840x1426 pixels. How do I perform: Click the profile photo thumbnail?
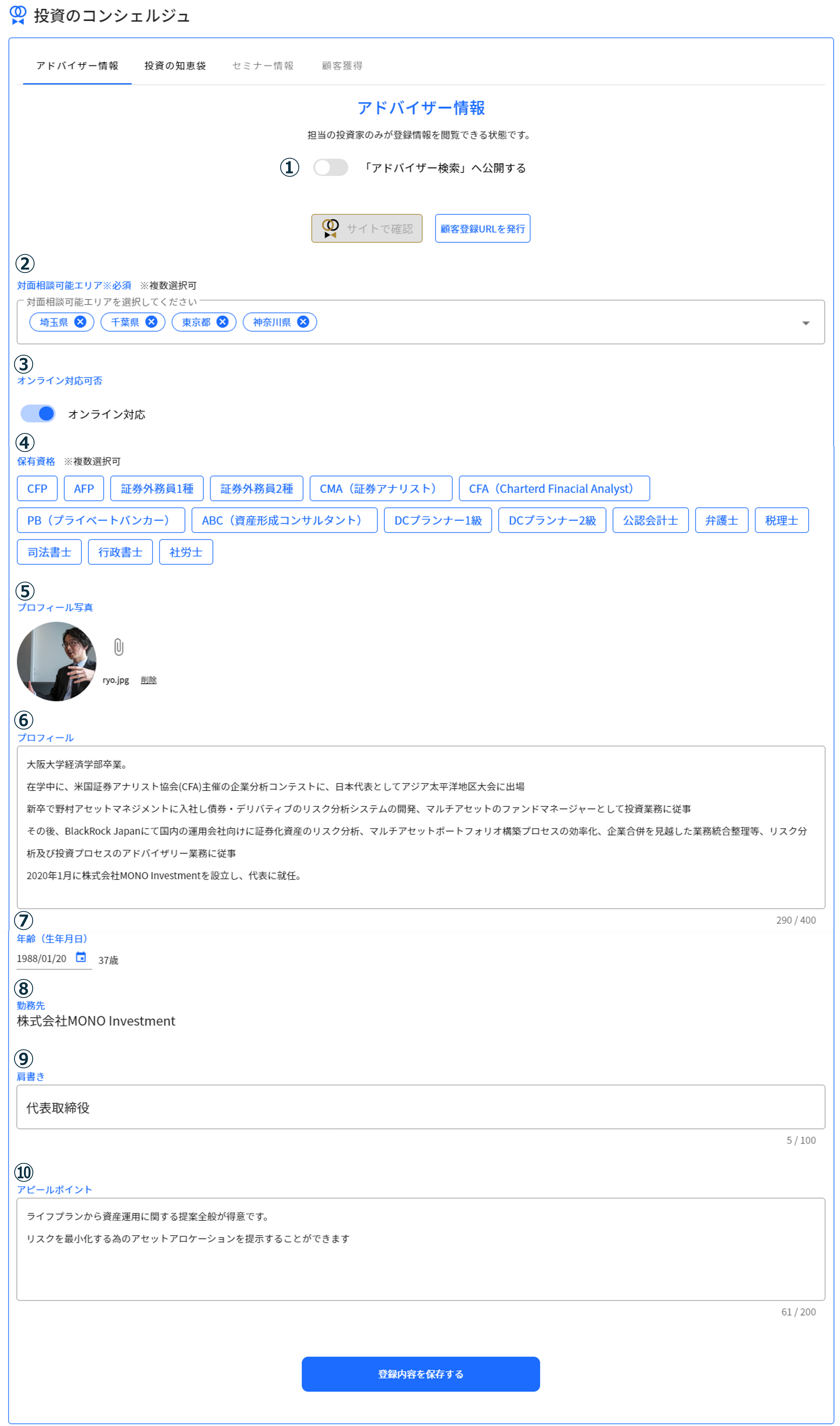tap(57, 661)
